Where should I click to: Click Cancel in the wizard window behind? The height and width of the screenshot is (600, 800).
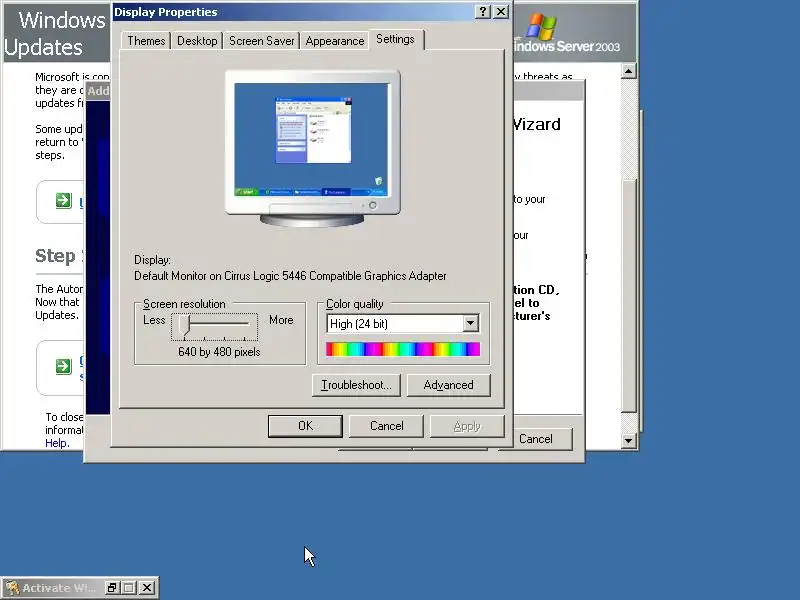536,439
